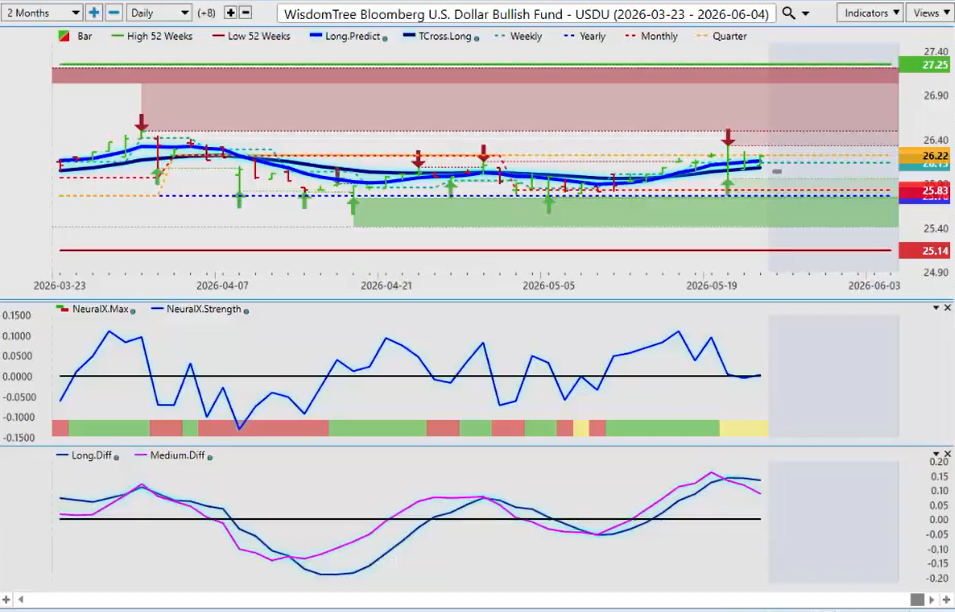Open the Indicators menu
Image resolution: width=955 pixels, height=612 pixels.
tap(870, 13)
